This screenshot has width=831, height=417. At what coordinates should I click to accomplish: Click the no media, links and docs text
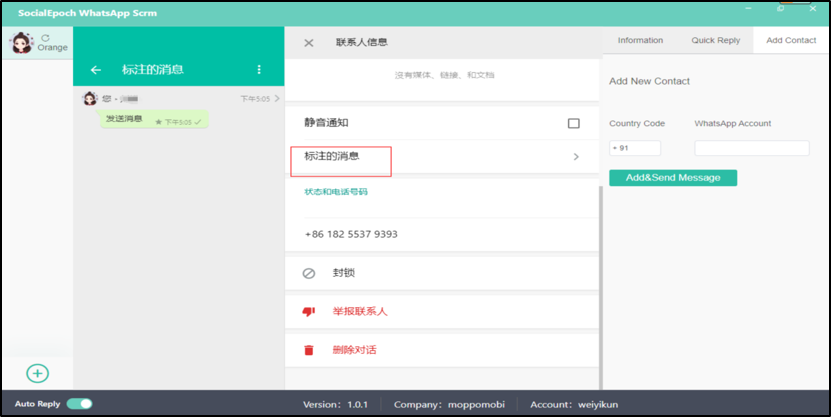click(x=444, y=75)
